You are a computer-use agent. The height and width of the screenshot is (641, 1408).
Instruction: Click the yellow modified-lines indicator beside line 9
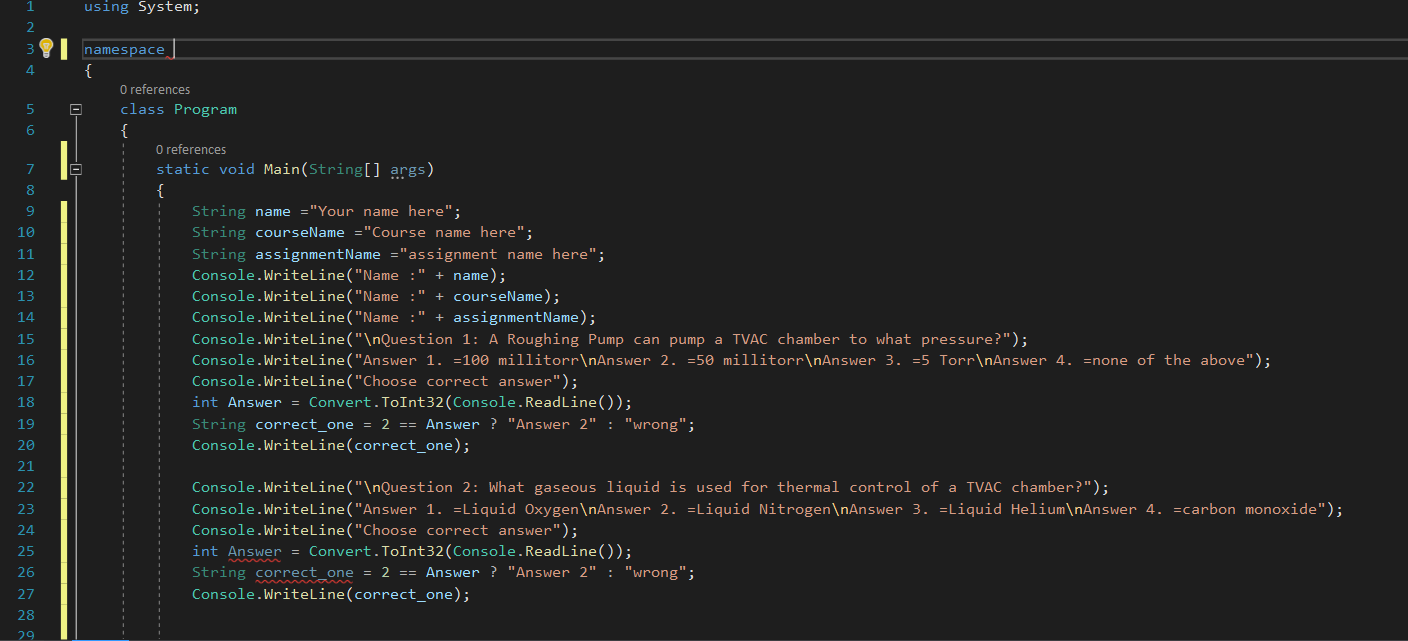click(64, 210)
